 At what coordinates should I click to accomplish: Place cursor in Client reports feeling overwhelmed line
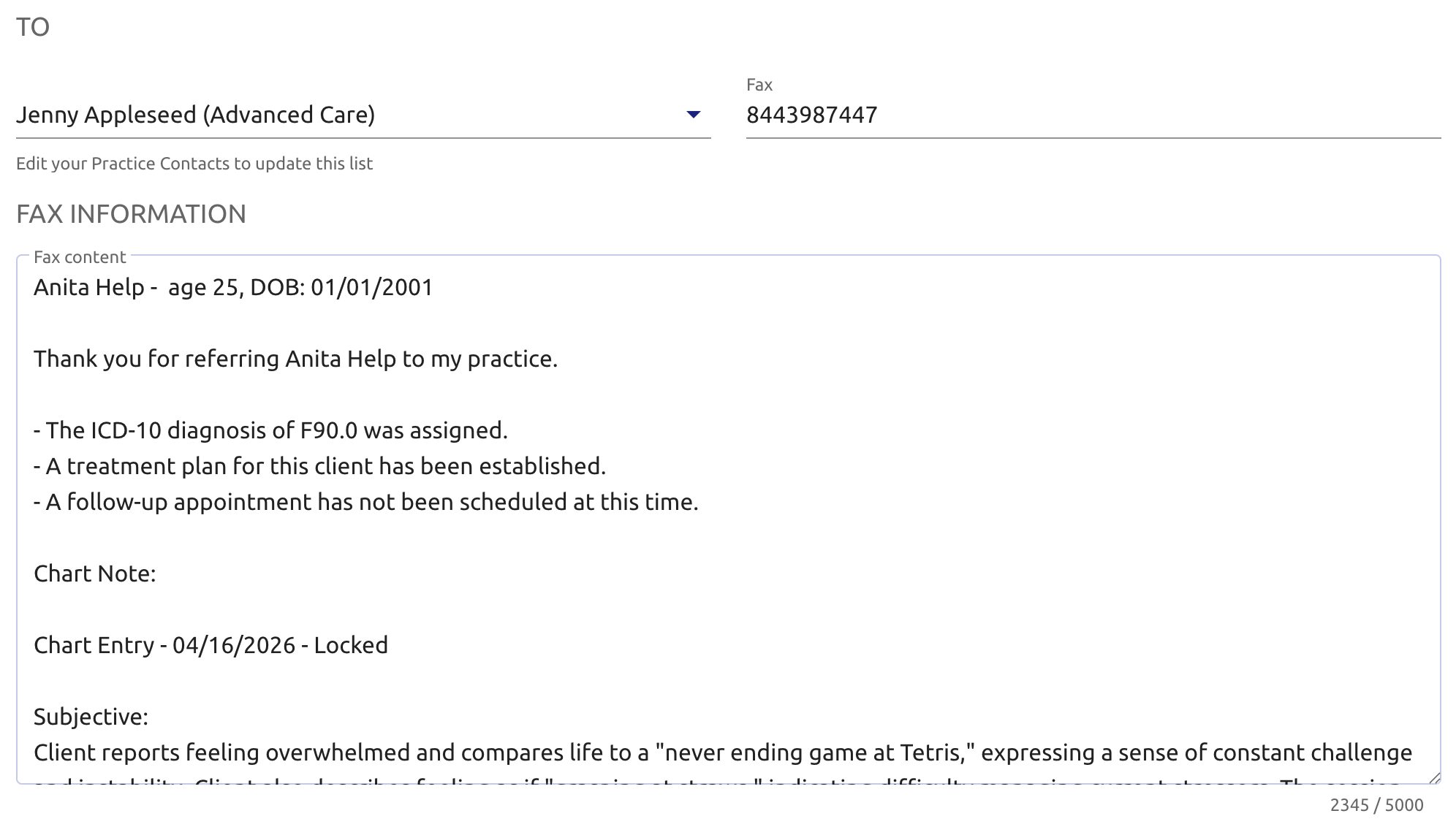click(x=723, y=752)
